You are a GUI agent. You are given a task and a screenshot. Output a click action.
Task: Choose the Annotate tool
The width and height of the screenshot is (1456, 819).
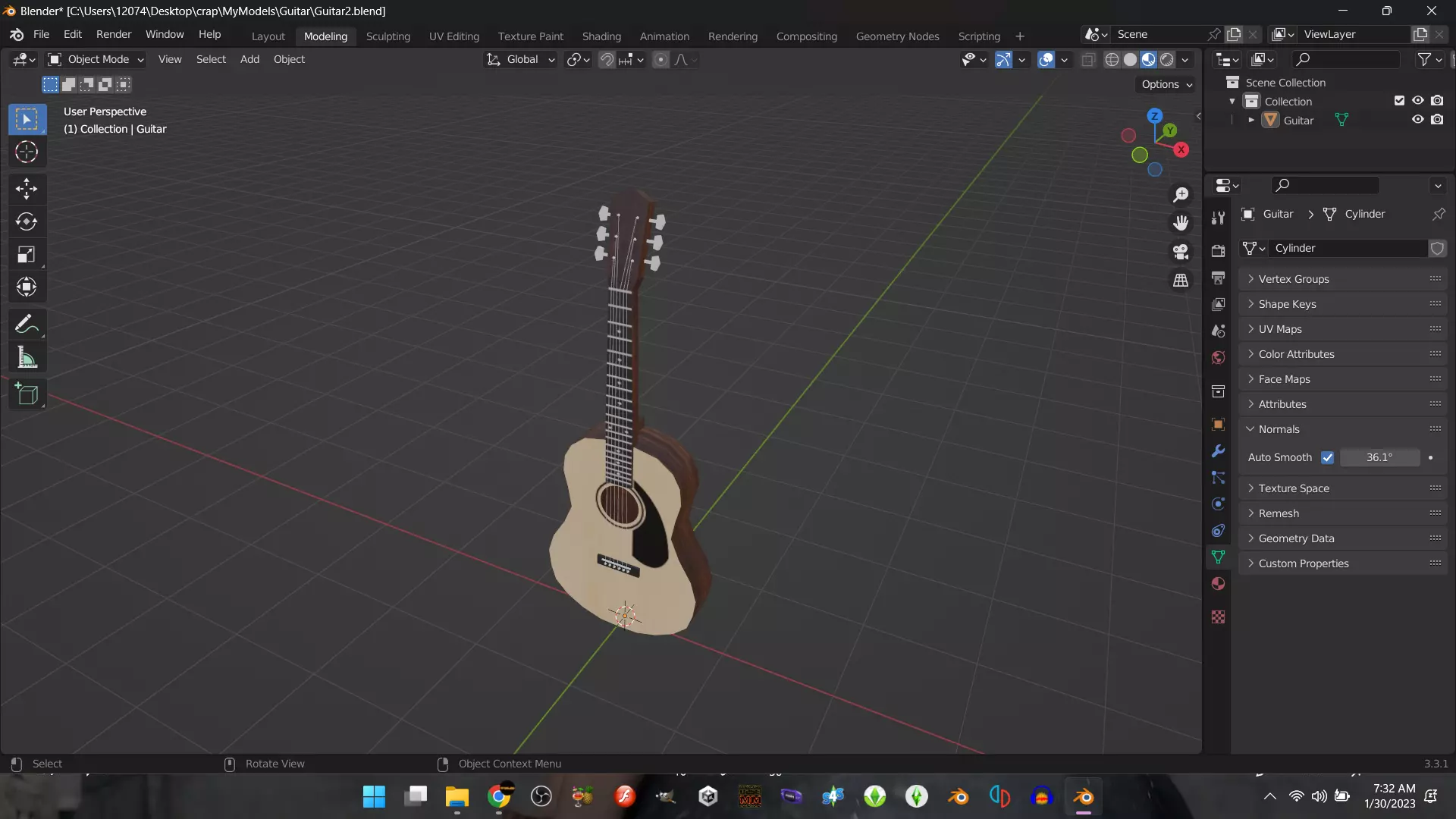pos(27,325)
